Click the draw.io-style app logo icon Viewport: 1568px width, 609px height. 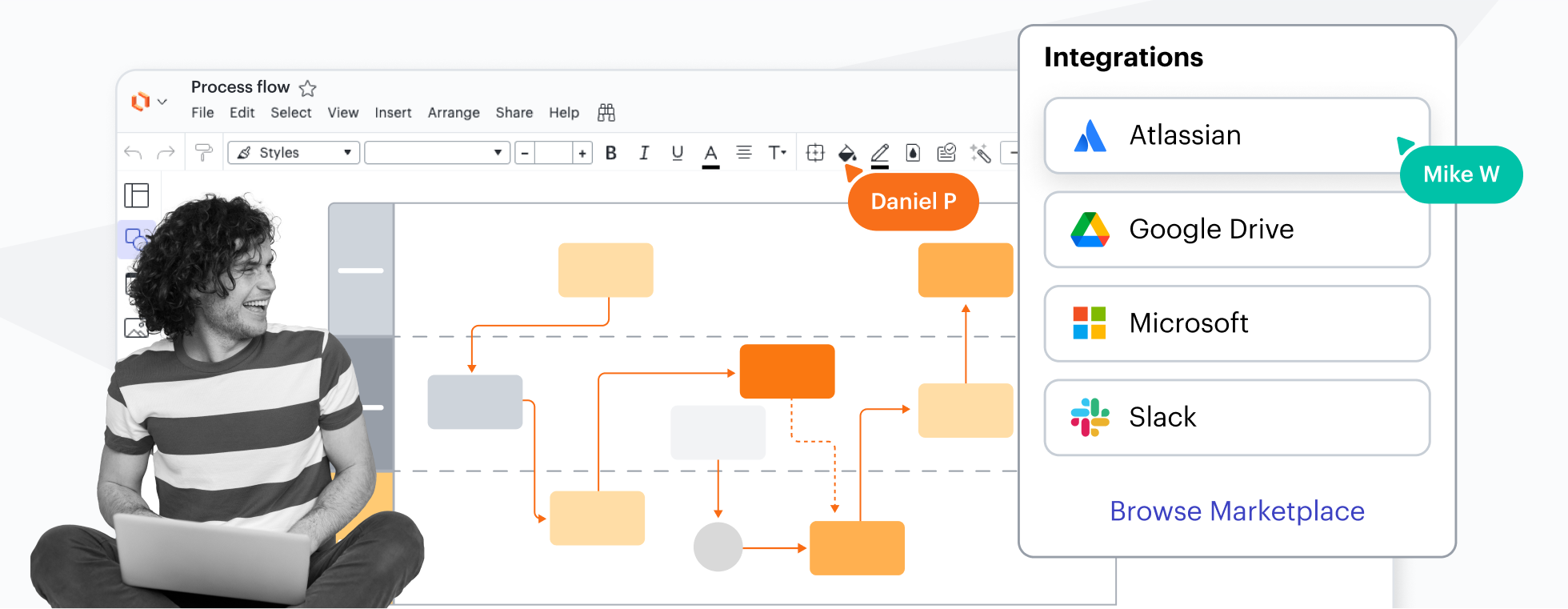point(141,102)
